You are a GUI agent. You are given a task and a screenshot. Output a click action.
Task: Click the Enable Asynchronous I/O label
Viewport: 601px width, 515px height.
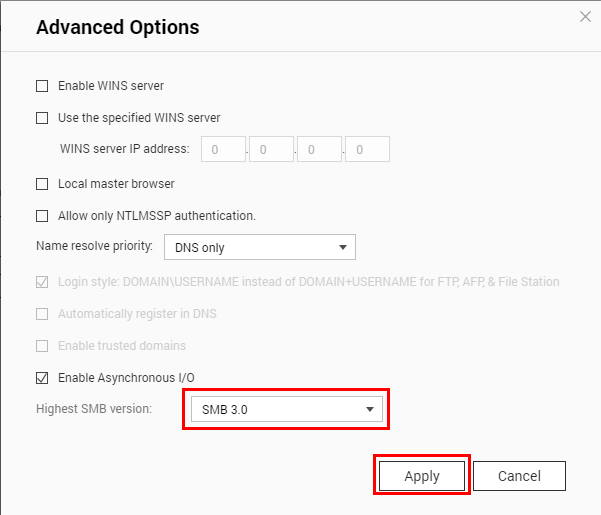[126, 378]
